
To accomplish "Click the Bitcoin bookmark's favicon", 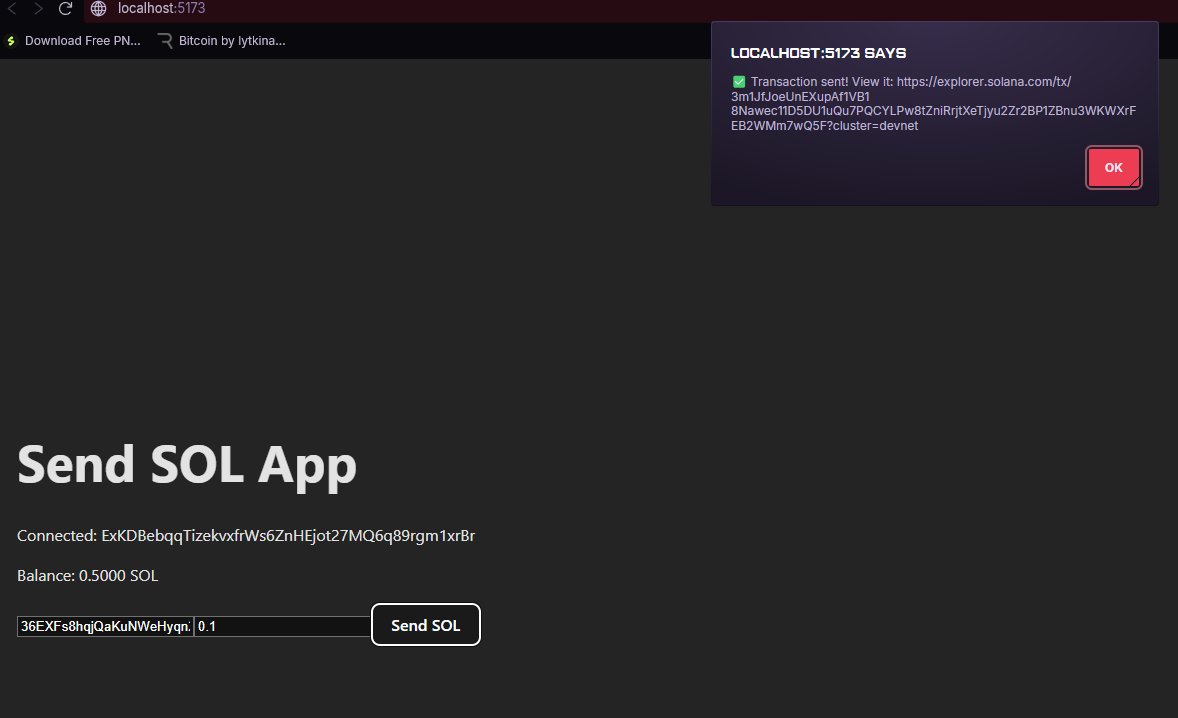I will (162, 41).
